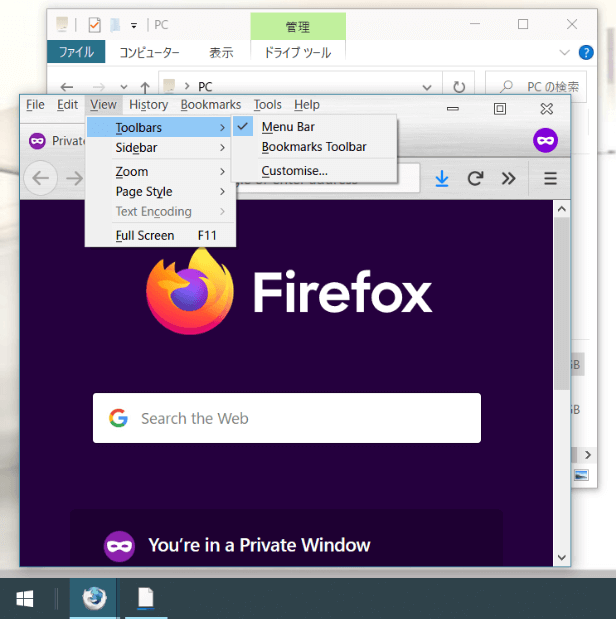Expand Explorer ribbon with the chevron

565,53
